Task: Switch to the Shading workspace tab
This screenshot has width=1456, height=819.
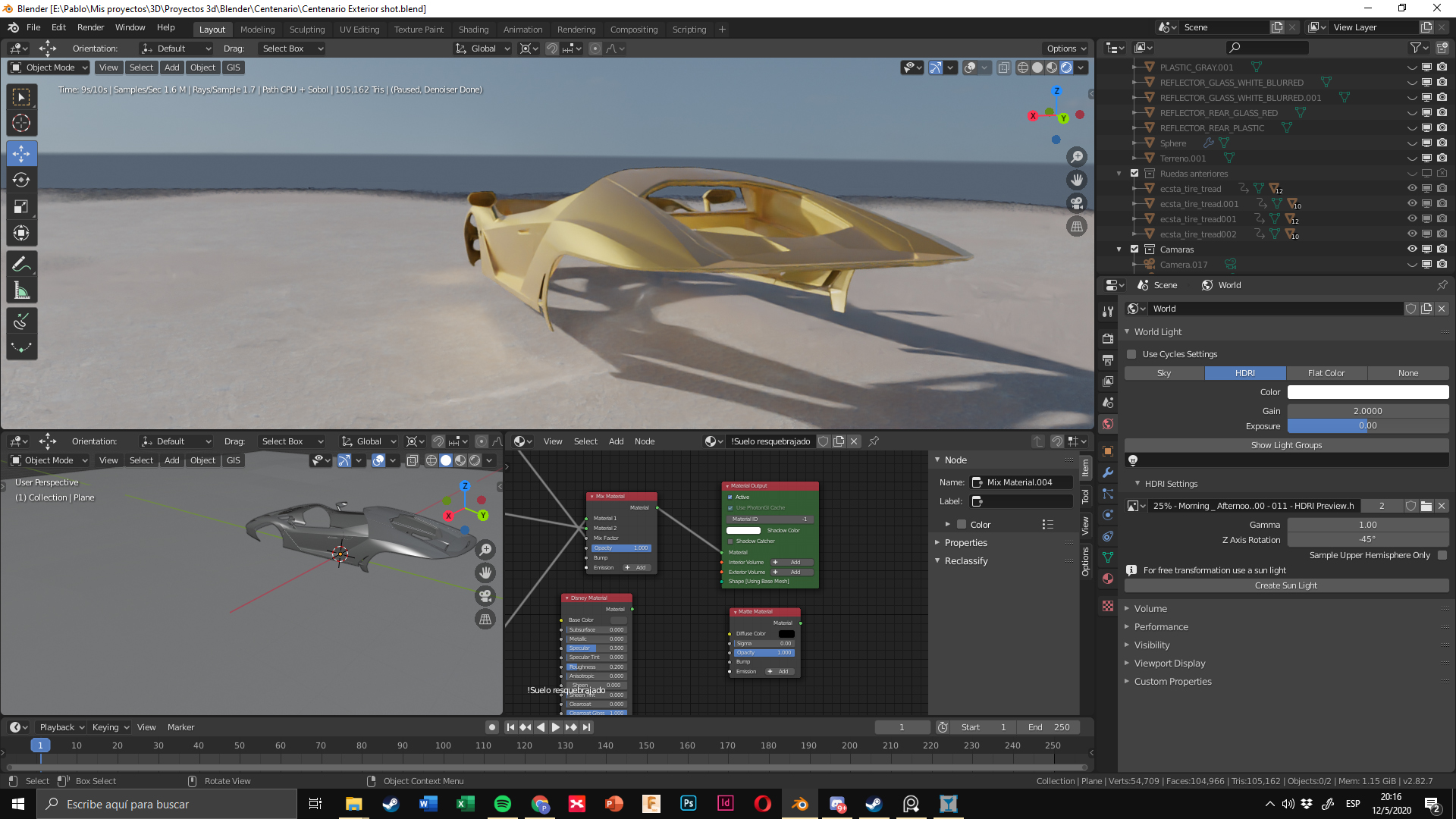Action: click(x=473, y=30)
